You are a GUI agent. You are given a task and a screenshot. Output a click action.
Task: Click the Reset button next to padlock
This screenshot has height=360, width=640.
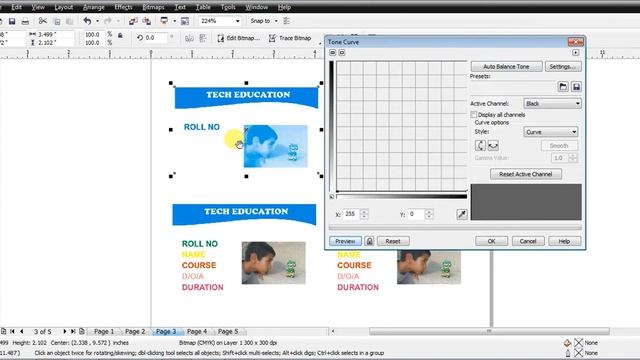393,241
